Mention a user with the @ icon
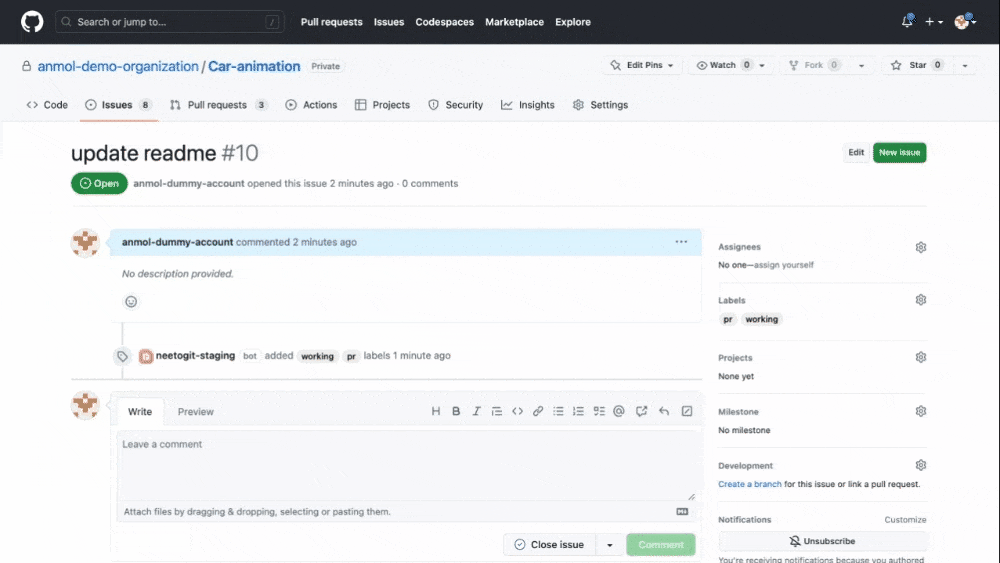 tap(619, 411)
